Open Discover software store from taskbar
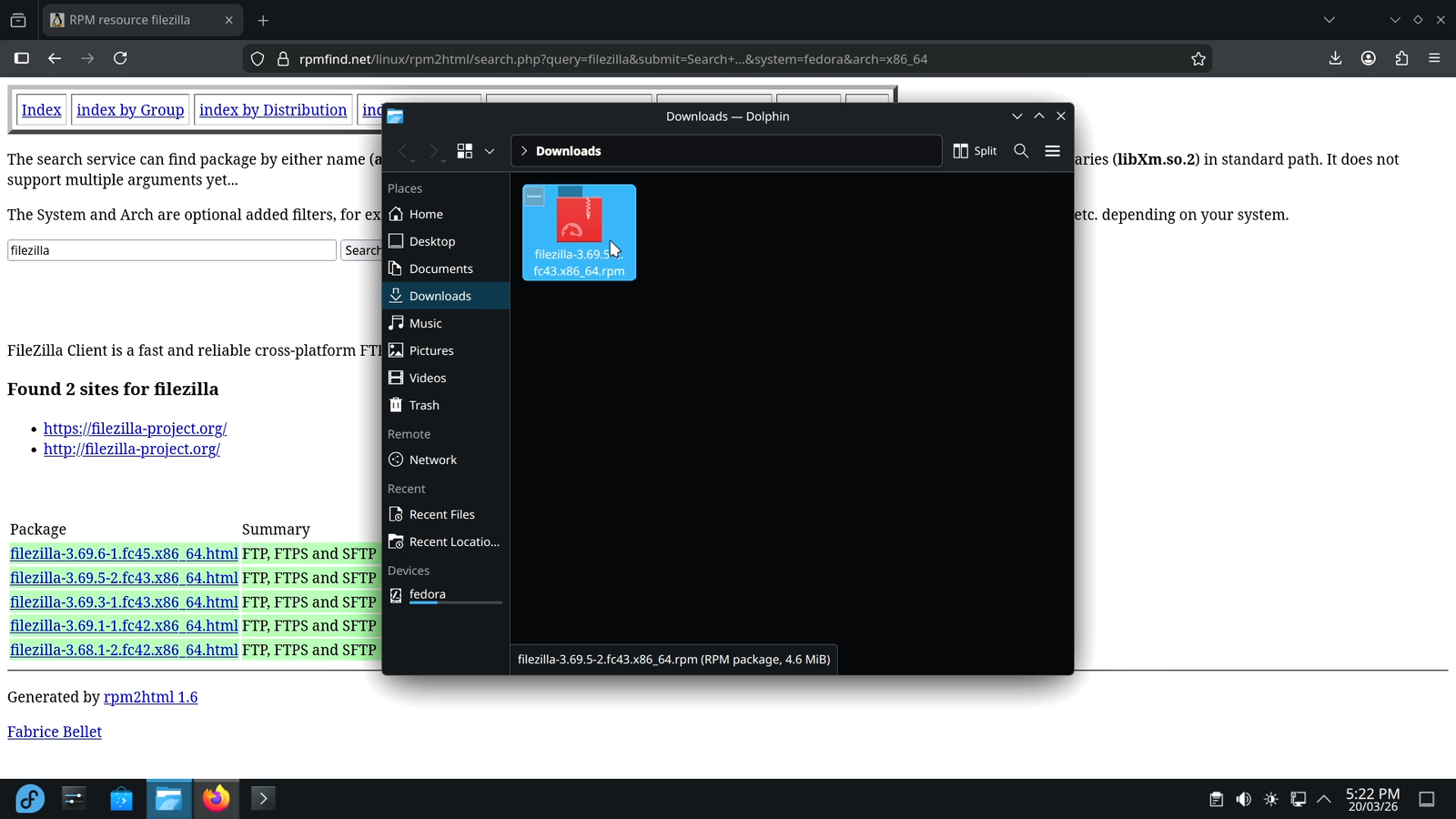 121,799
